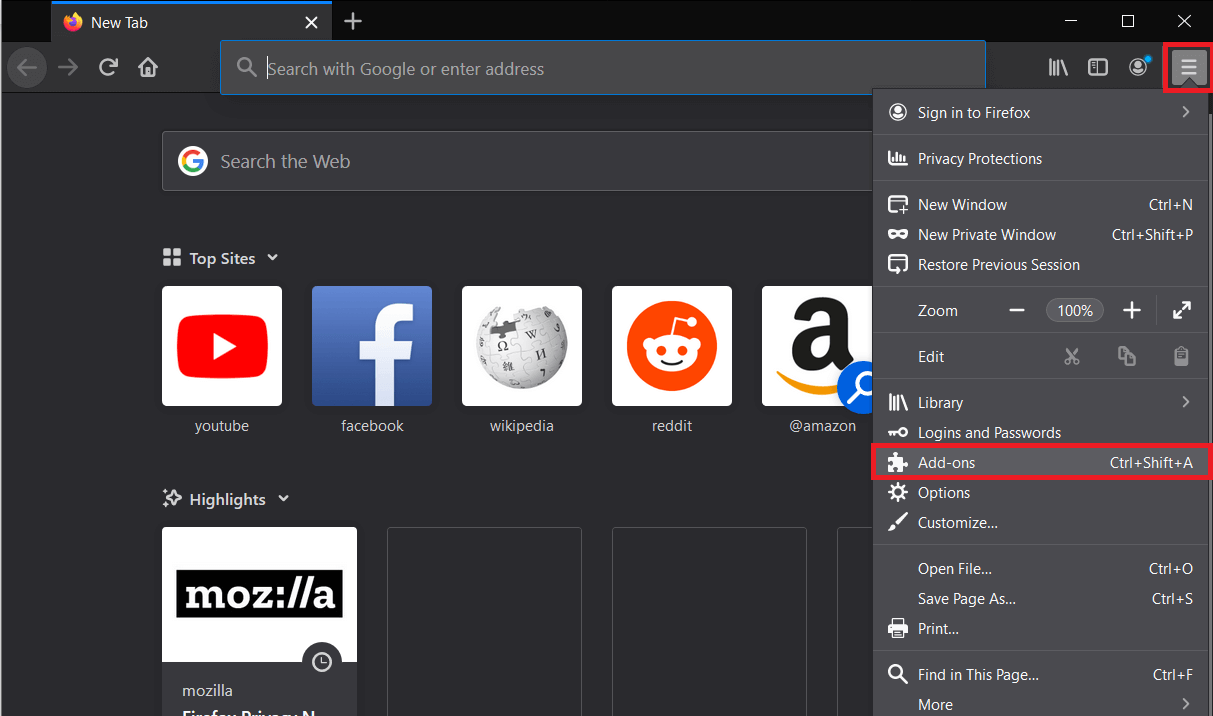Reset zoom by clicking 100% label

coord(1075,311)
